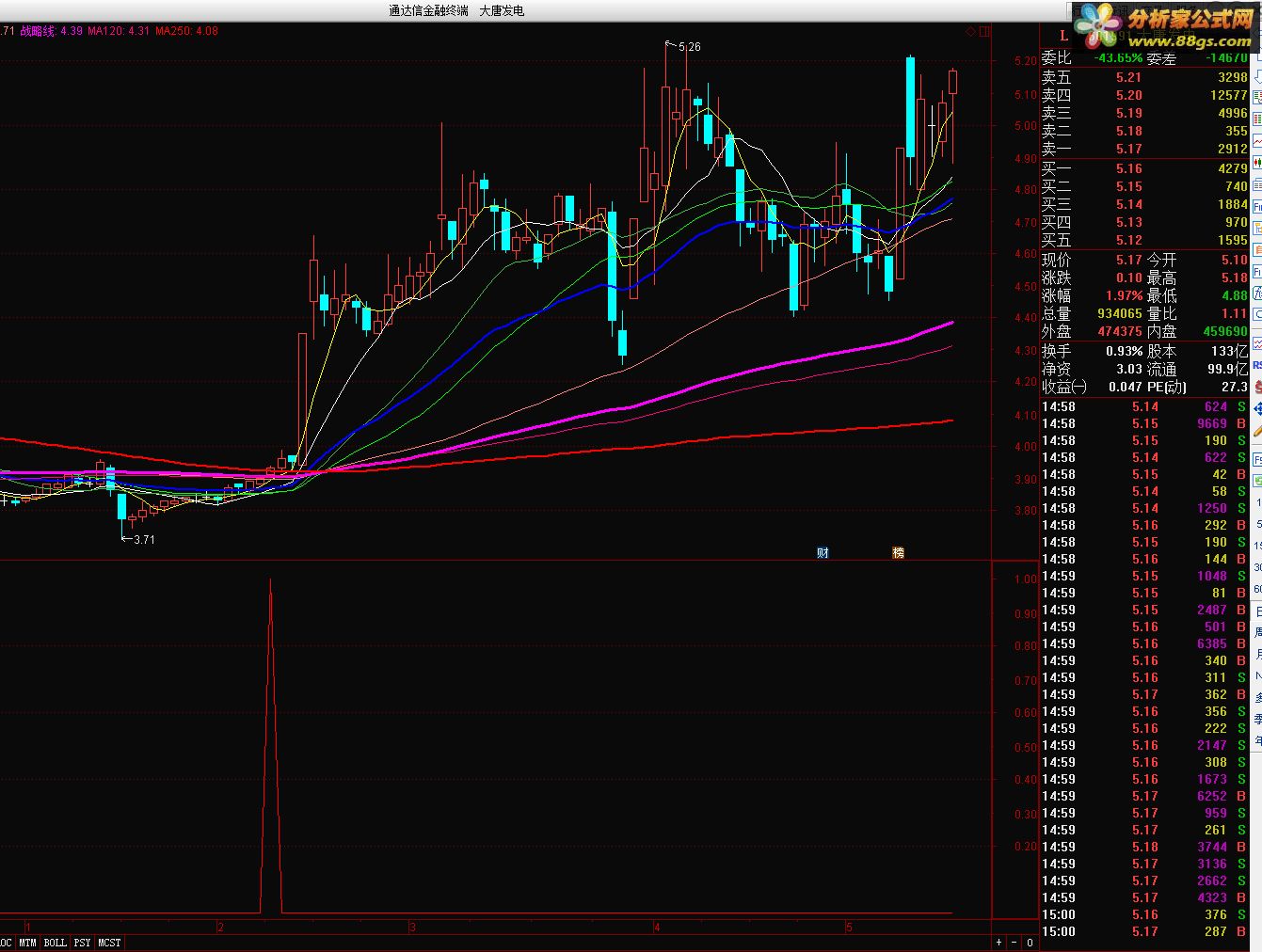Screen dimensions: 1262x952
Task: Click the plus button below indicator panel
Action: [998, 943]
